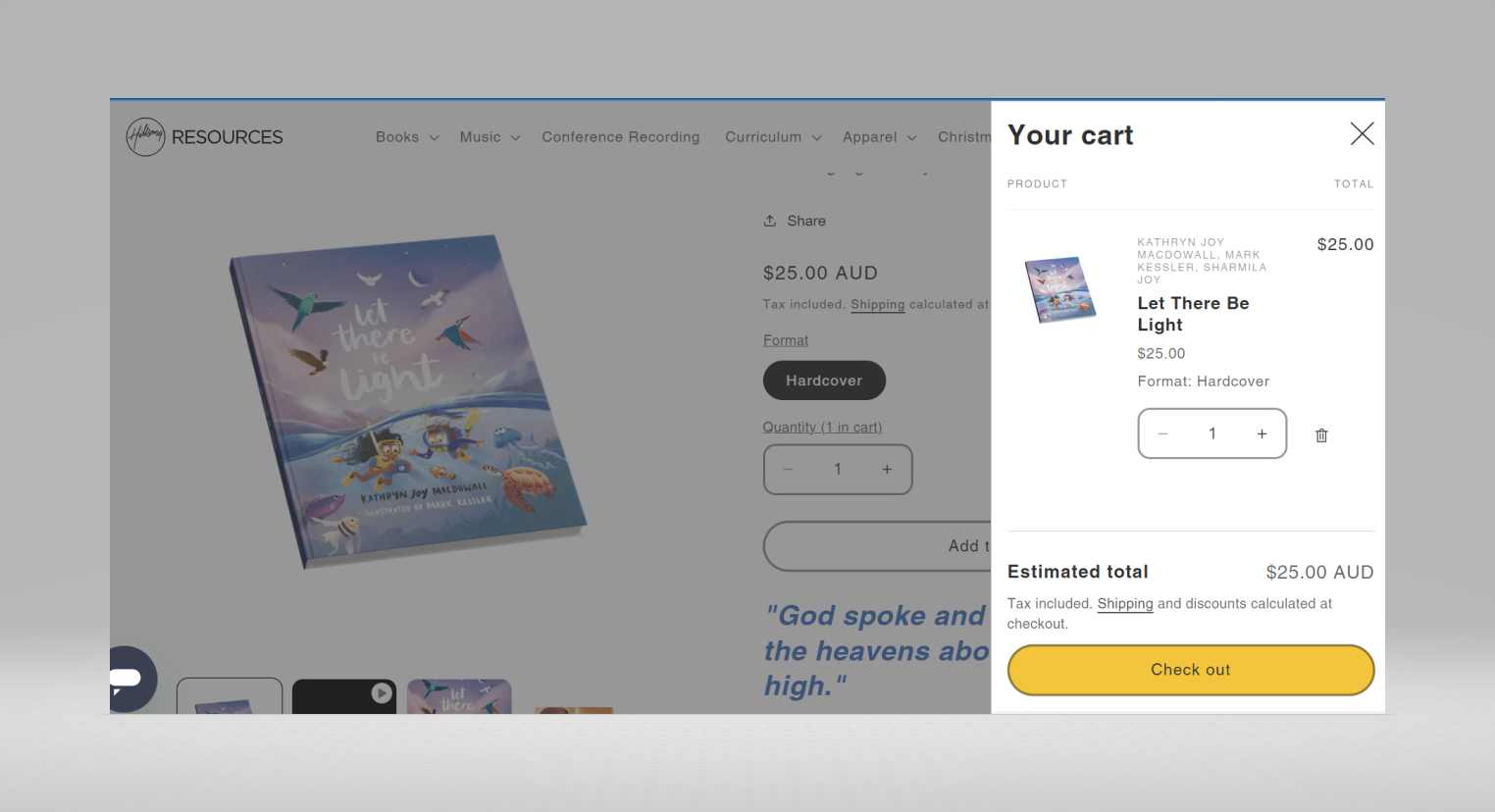Expand the Music dropdown menu
The image size is (1495, 812).
coord(490,137)
